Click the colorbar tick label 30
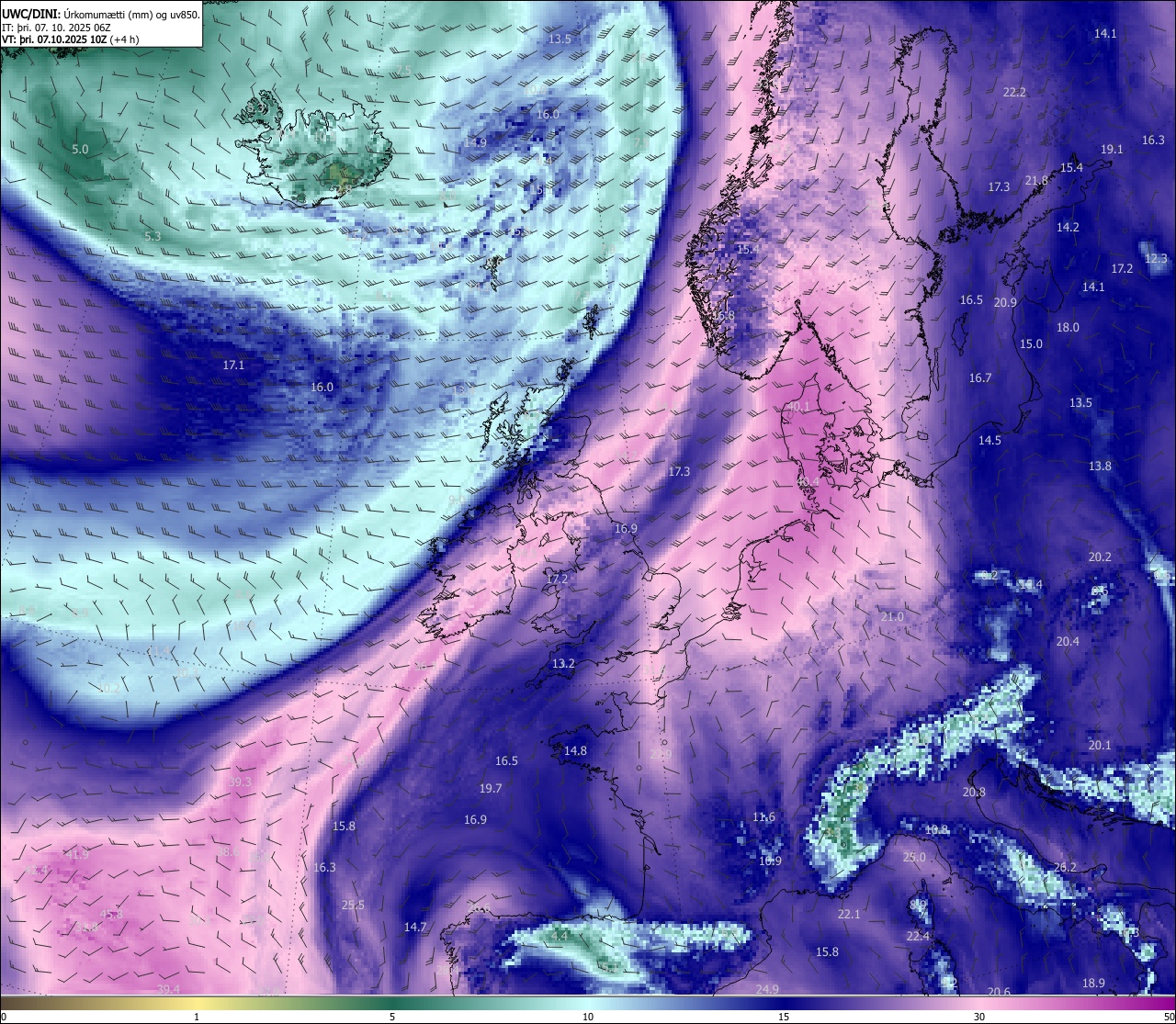Viewport: 1176px width, 1024px height. coord(979,1017)
